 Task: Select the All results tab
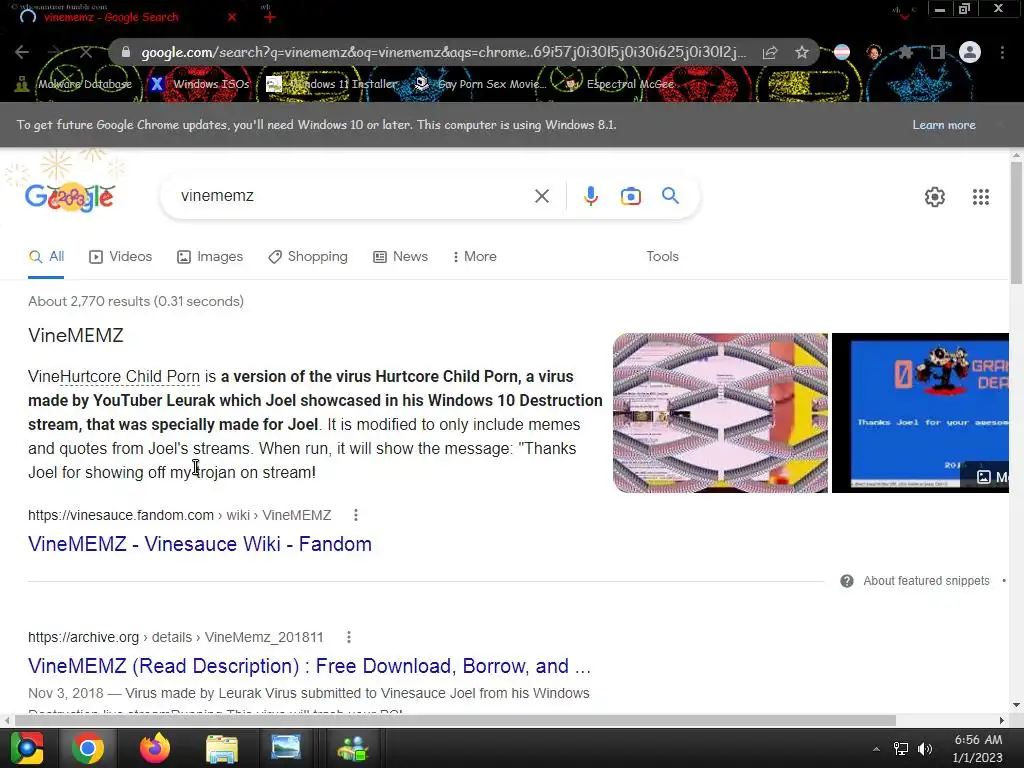tap(46, 257)
